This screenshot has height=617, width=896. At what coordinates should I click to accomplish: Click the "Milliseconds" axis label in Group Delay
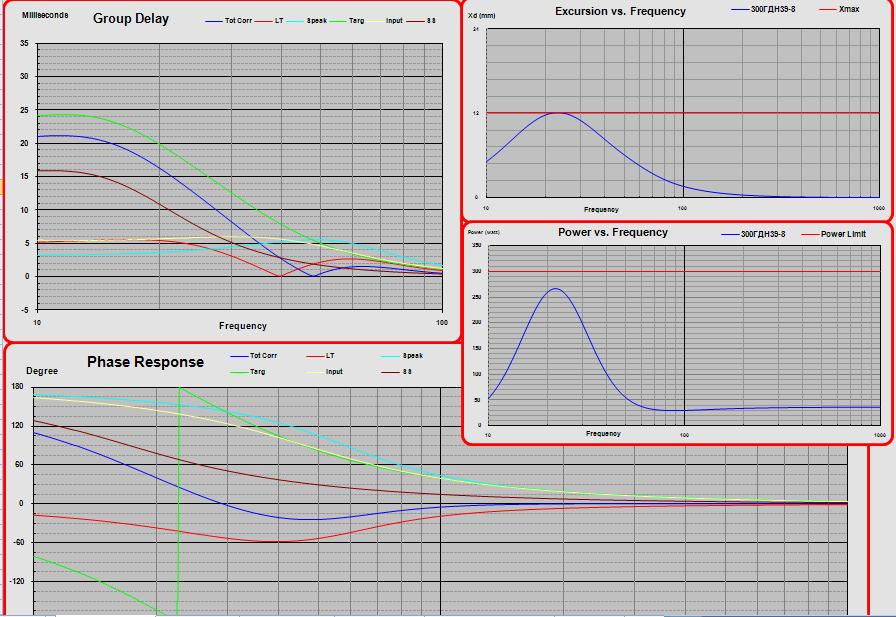coord(45,15)
